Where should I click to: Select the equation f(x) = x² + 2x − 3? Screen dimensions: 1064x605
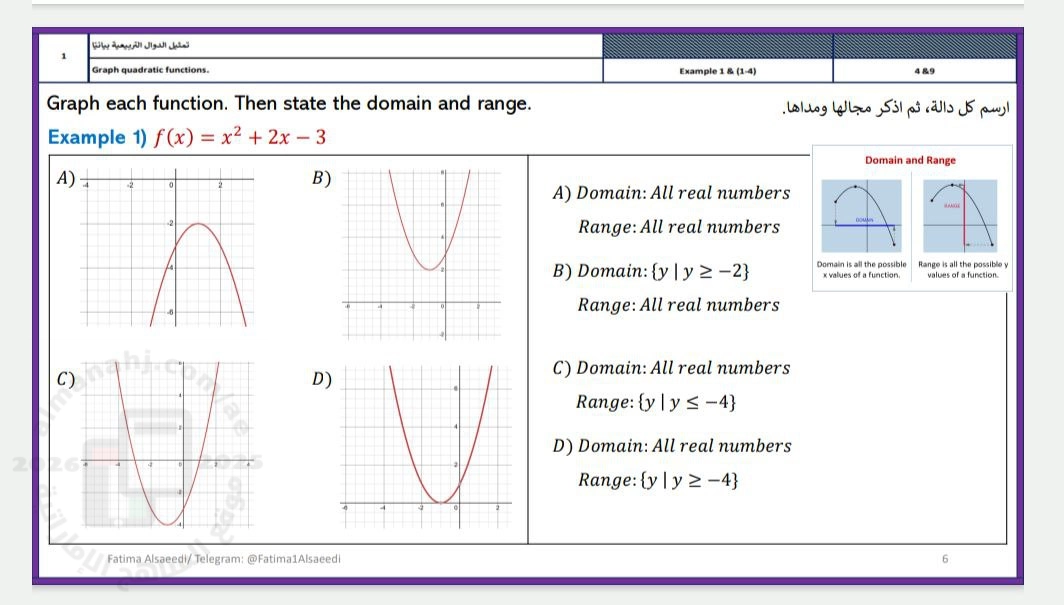[x=239, y=137]
